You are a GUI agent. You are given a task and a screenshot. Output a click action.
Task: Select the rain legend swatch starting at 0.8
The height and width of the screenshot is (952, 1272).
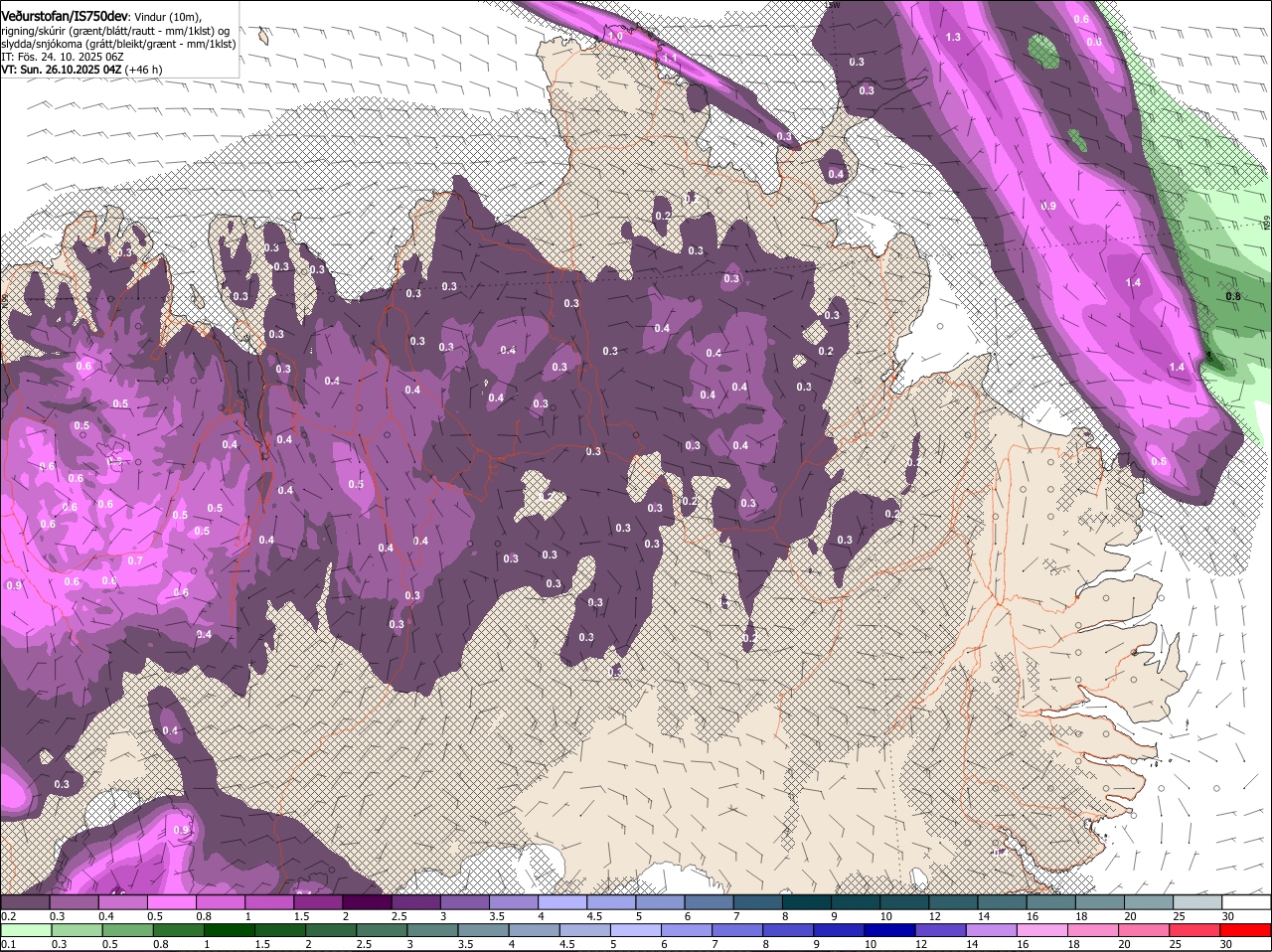(179, 929)
